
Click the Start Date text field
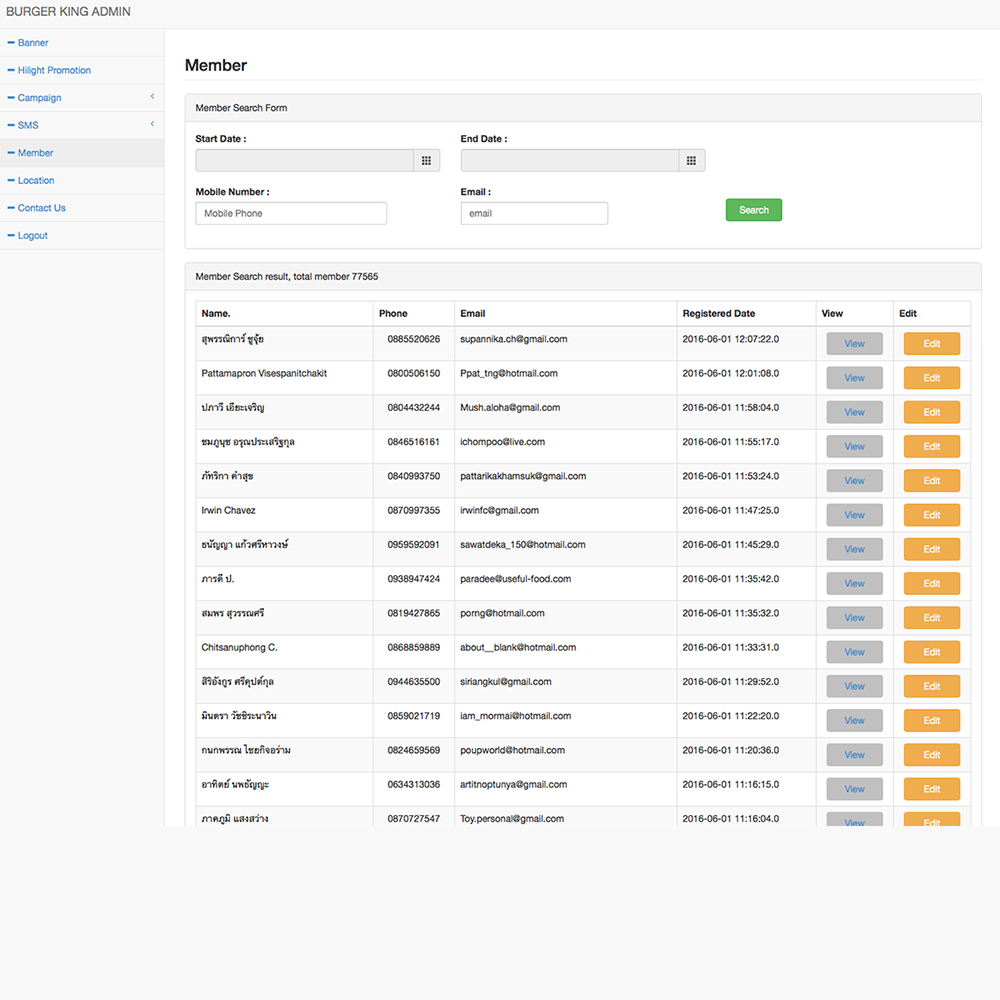pyautogui.click(x=304, y=160)
